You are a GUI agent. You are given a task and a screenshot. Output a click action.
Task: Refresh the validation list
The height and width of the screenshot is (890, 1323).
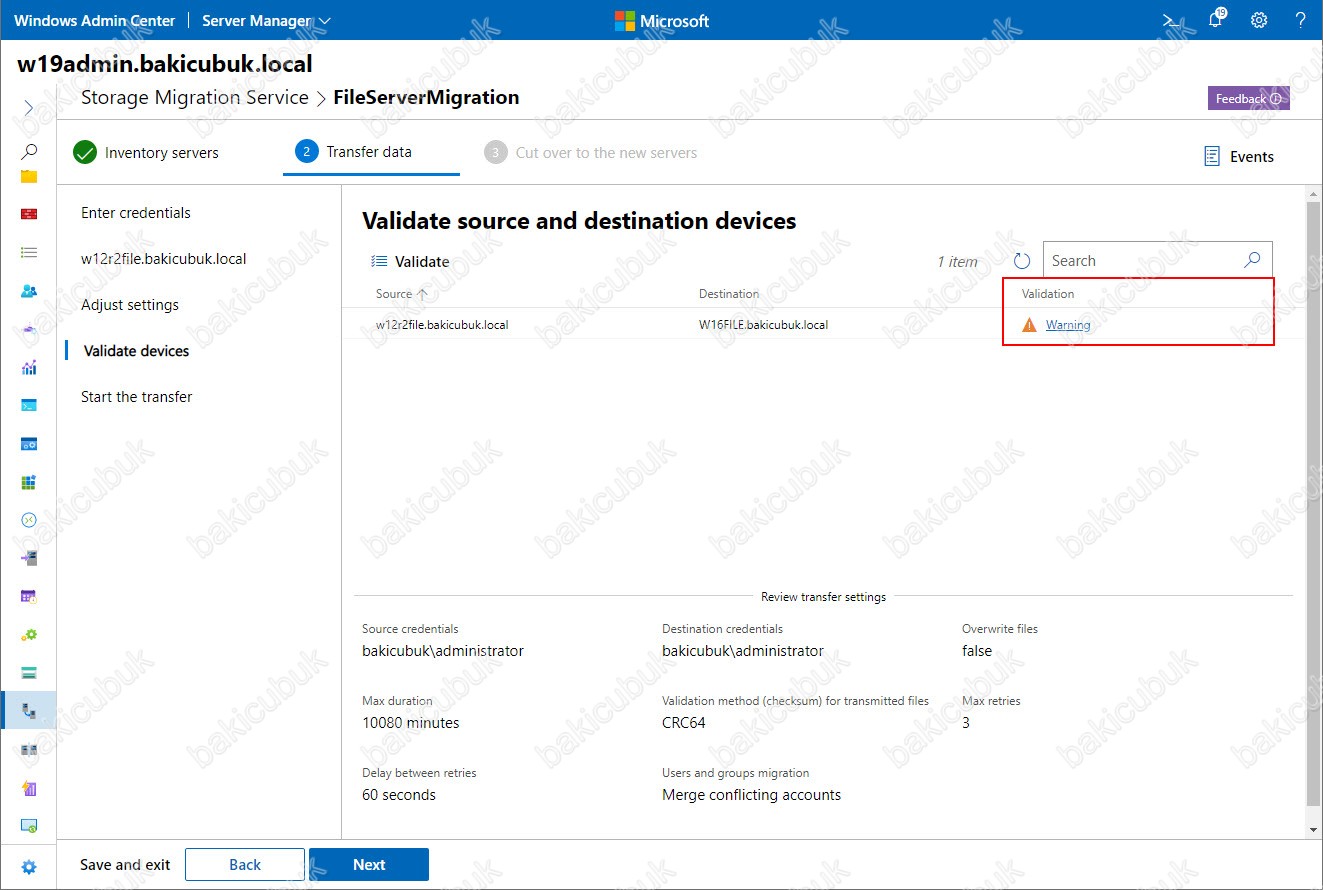click(x=1022, y=261)
